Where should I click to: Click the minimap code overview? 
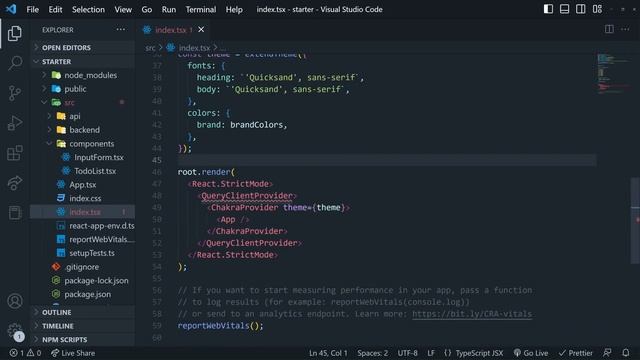[613, 73]
